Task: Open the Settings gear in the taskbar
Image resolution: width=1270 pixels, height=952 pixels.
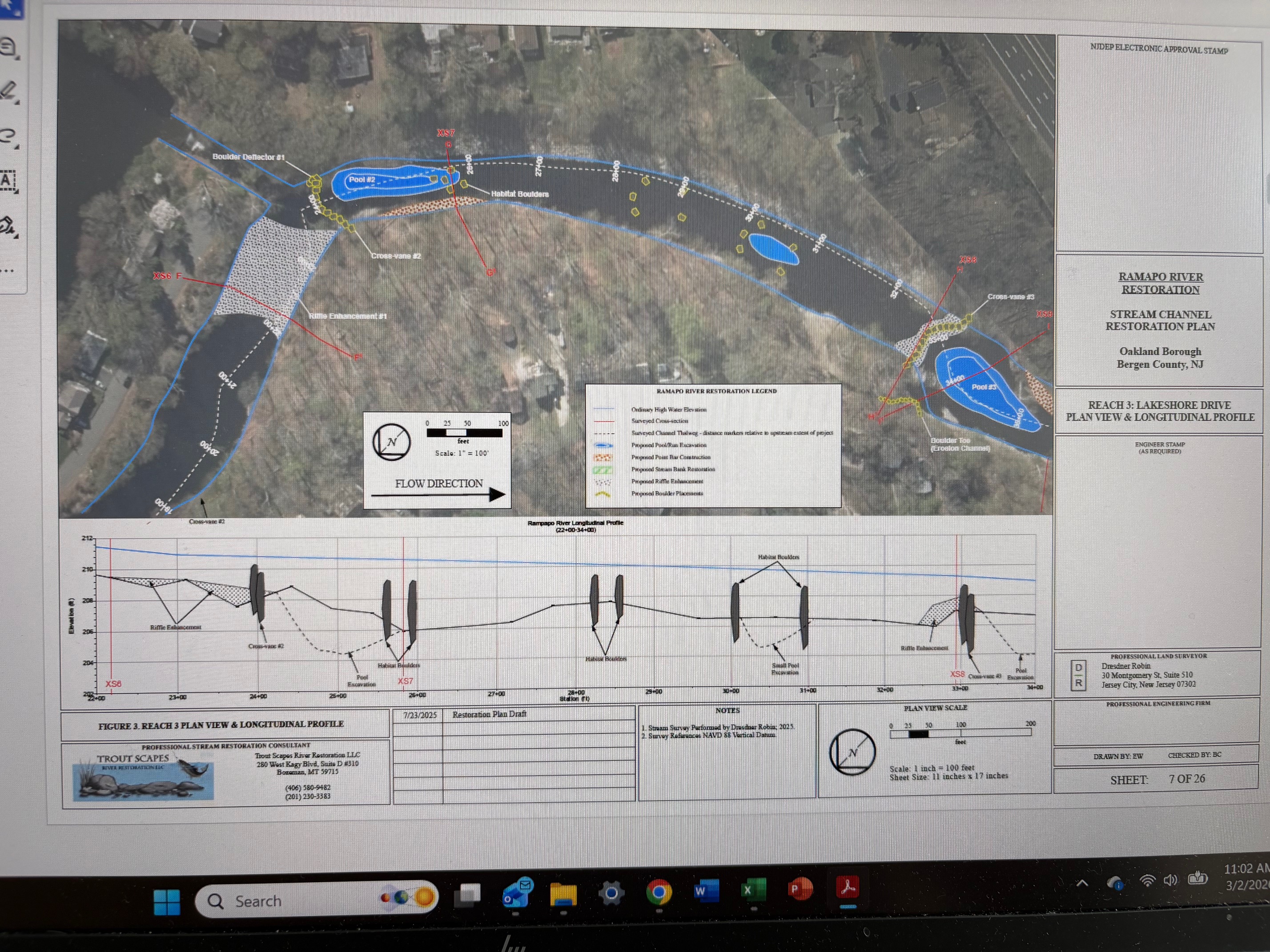Action: pyautogui.click(x=611, y=893)
